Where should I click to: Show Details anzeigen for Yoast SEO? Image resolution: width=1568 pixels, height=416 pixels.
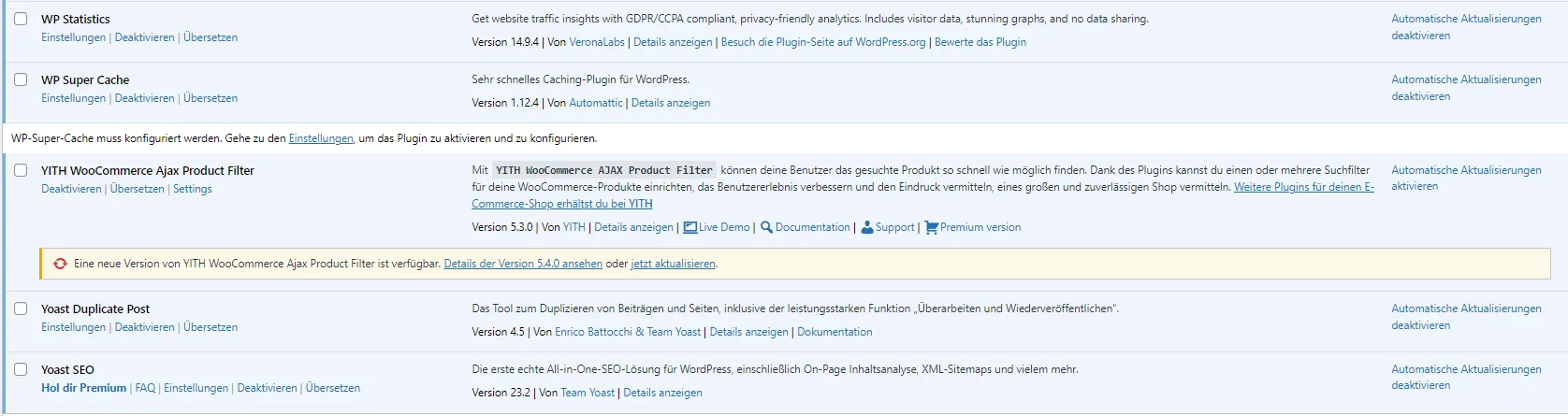(x=662, y=393)
